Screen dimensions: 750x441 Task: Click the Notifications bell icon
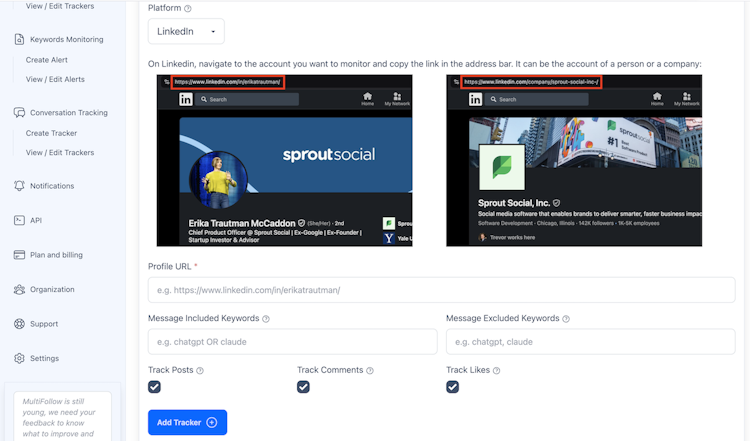click(19, 186)
